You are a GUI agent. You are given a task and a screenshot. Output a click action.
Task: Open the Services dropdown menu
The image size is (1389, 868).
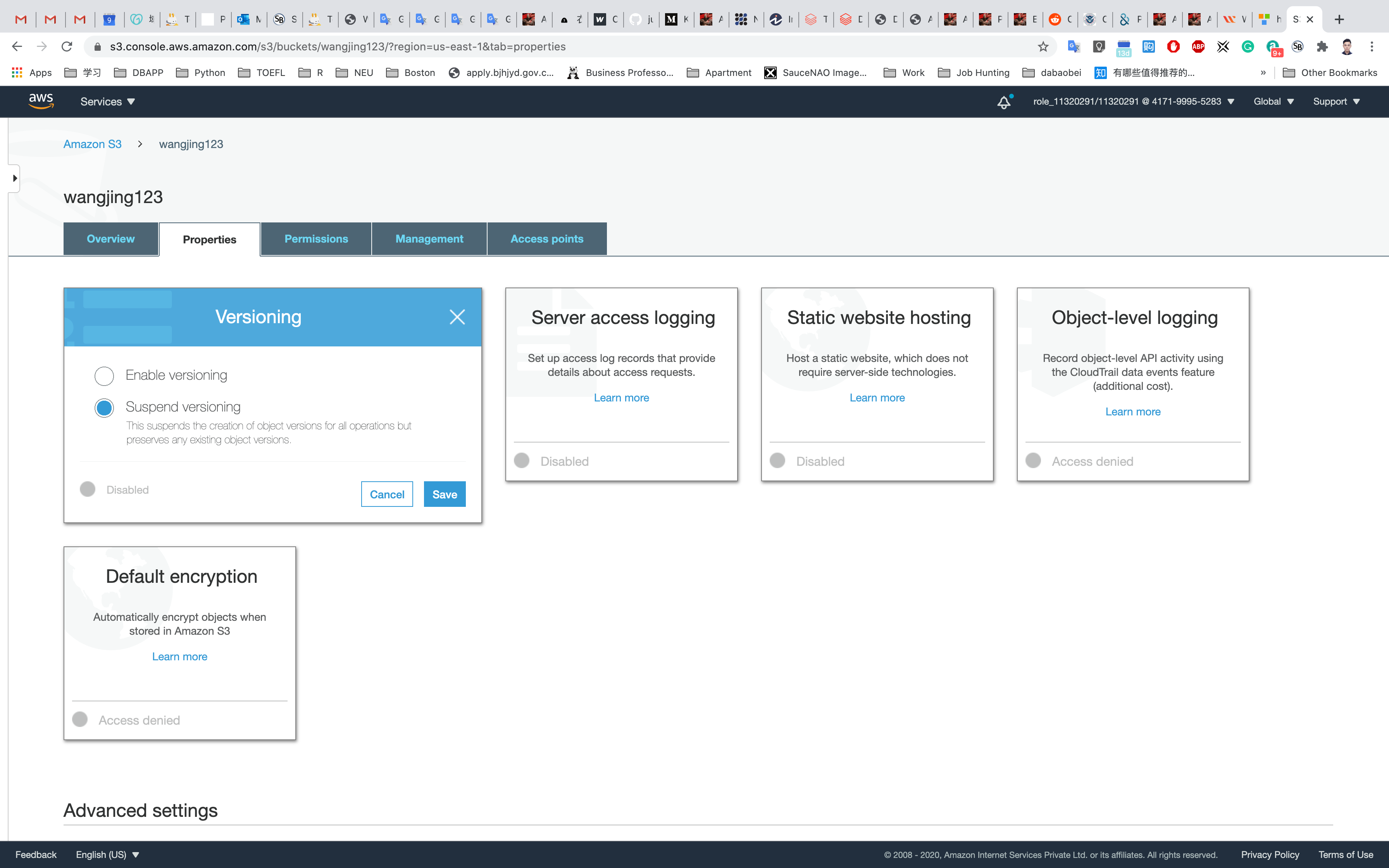107,102
